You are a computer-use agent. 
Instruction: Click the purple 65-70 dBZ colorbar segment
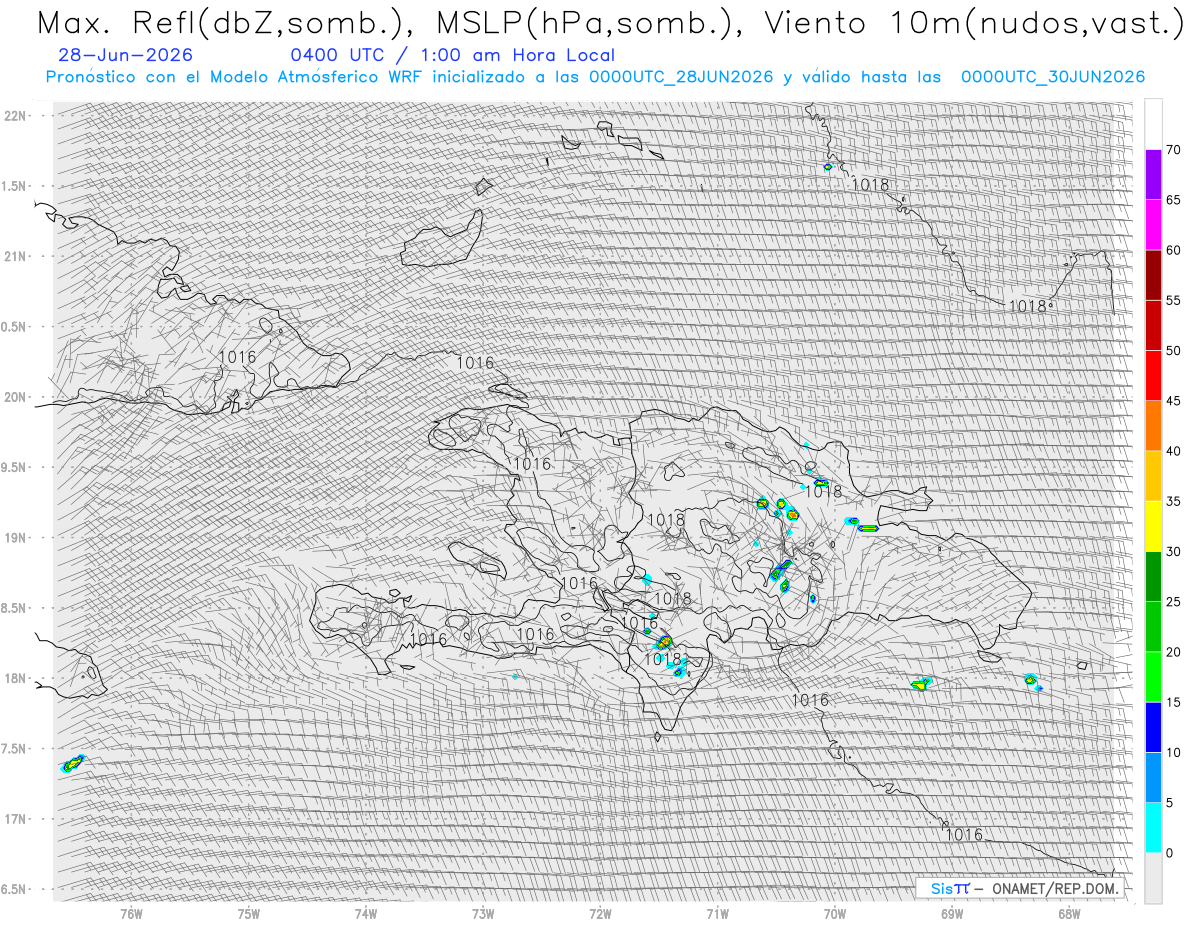[x=1153, y=175]
